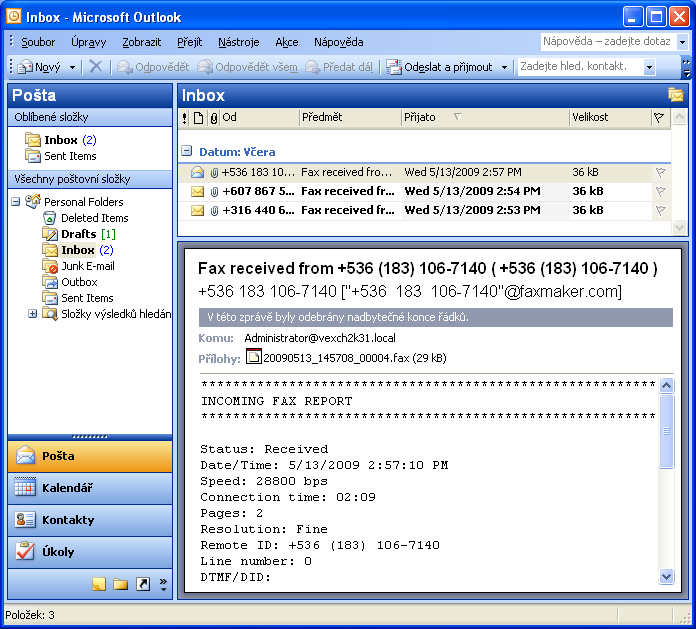The width and height of the screenshot is (696, 629).
Task: Open the Deleted Items folder
Action: coord(86,218)
